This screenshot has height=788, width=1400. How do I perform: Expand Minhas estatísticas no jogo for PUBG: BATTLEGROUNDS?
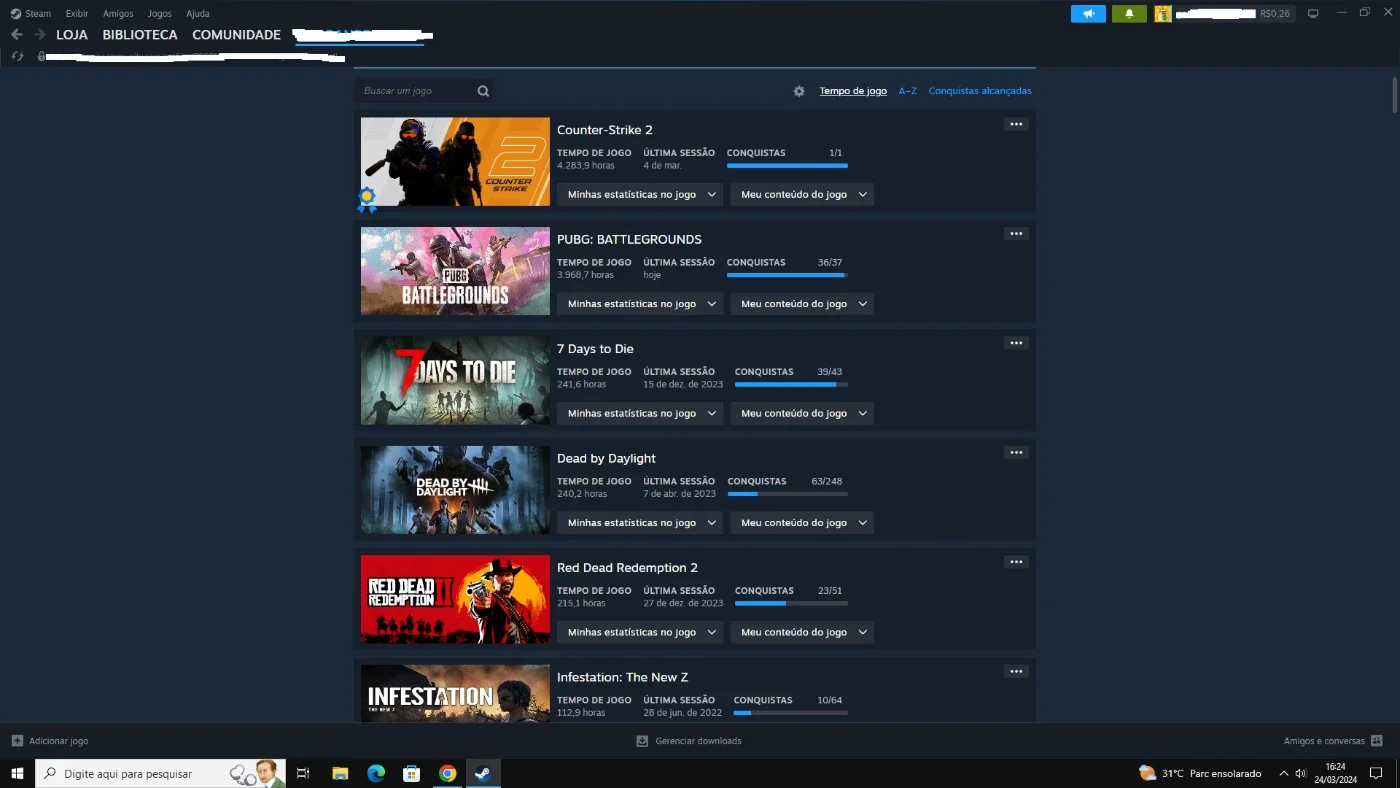(640, 303)
